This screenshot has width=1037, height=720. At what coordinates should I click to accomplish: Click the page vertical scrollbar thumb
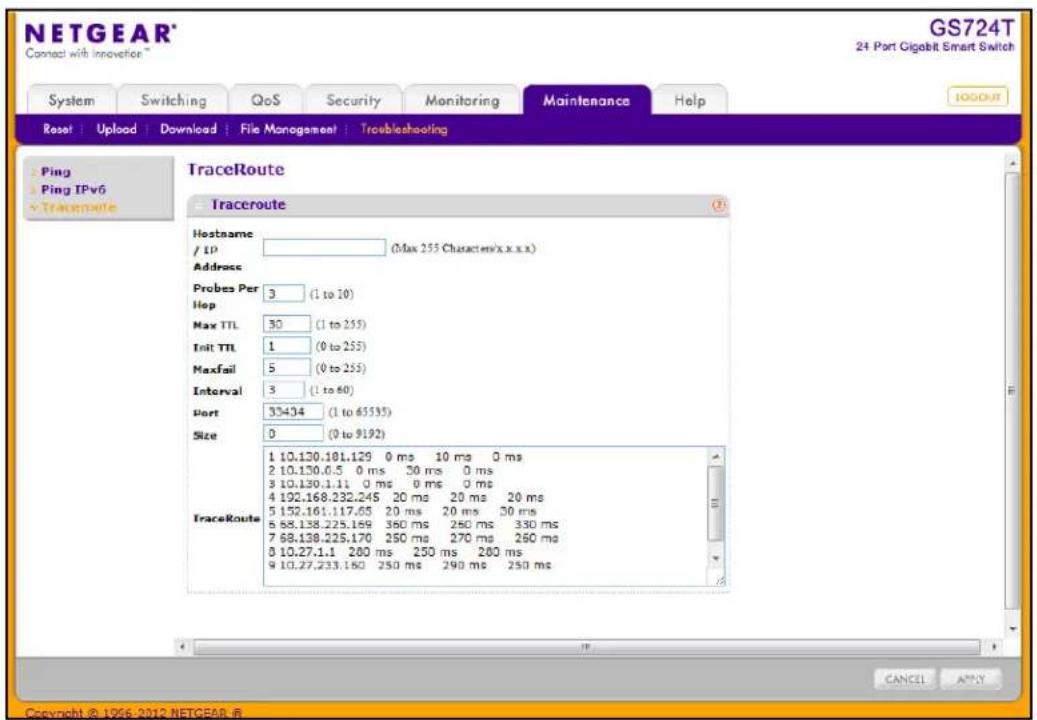[x=1013, y=390]
